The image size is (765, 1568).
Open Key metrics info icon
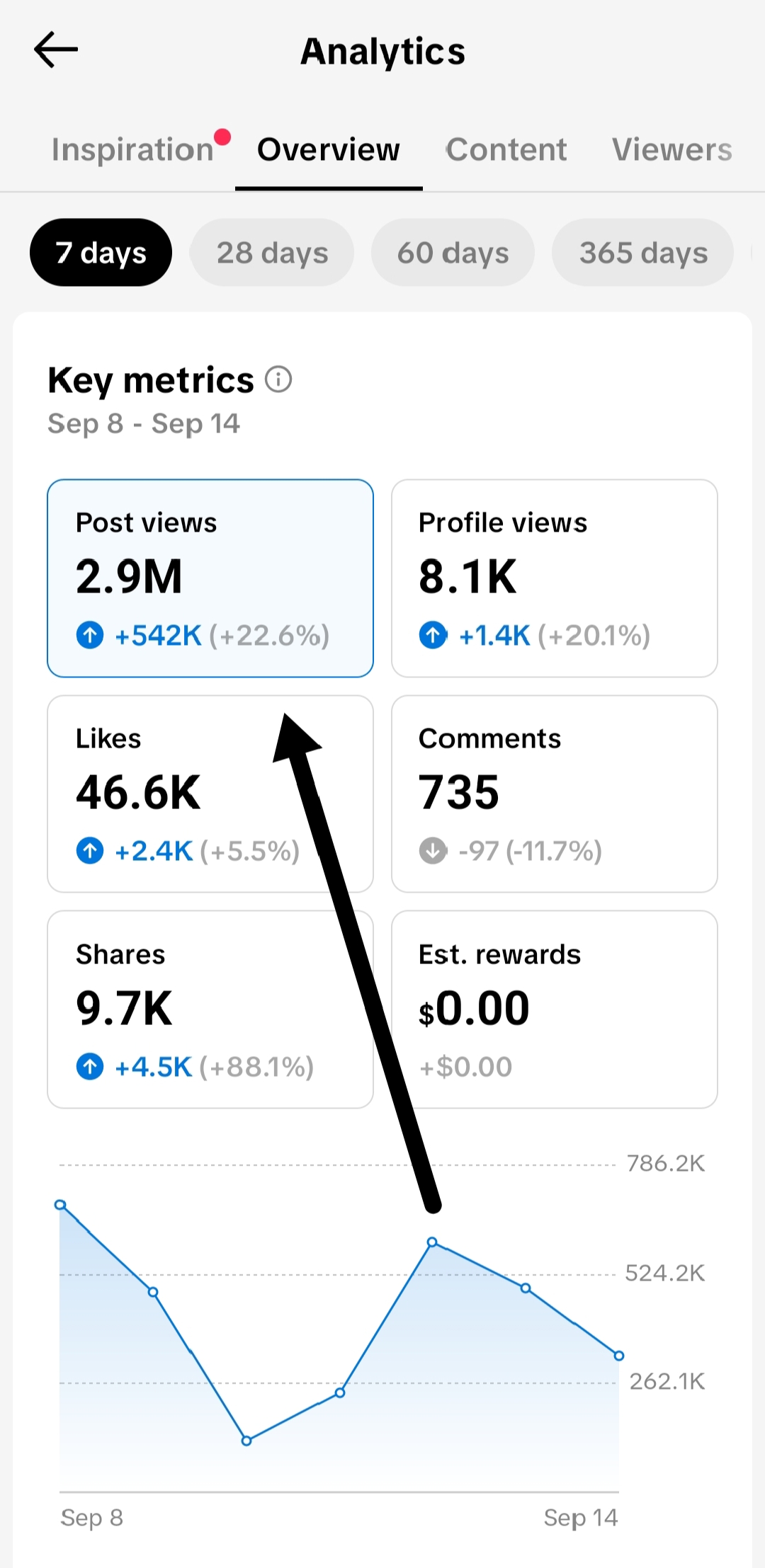[278, 379]
